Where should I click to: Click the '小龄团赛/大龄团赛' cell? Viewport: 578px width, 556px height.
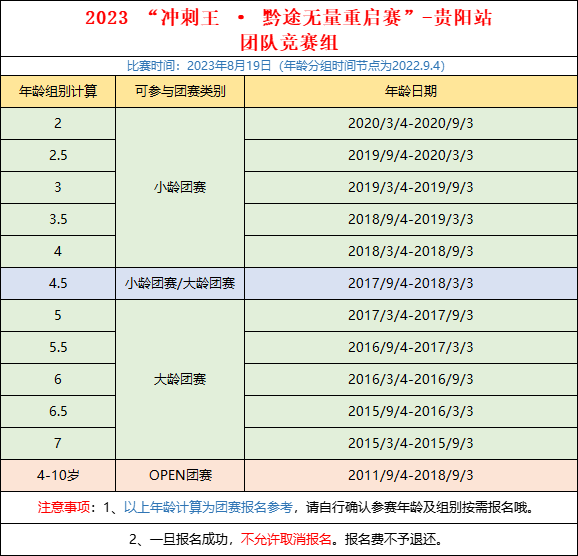tap(180, 283)
